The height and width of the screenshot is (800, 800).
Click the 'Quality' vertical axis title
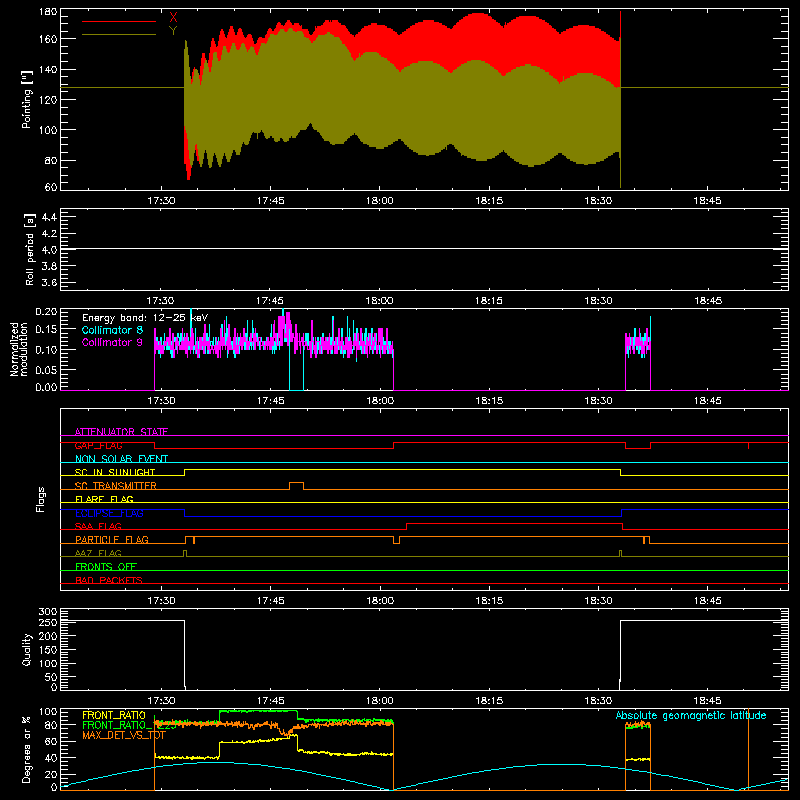click(27, 649)
